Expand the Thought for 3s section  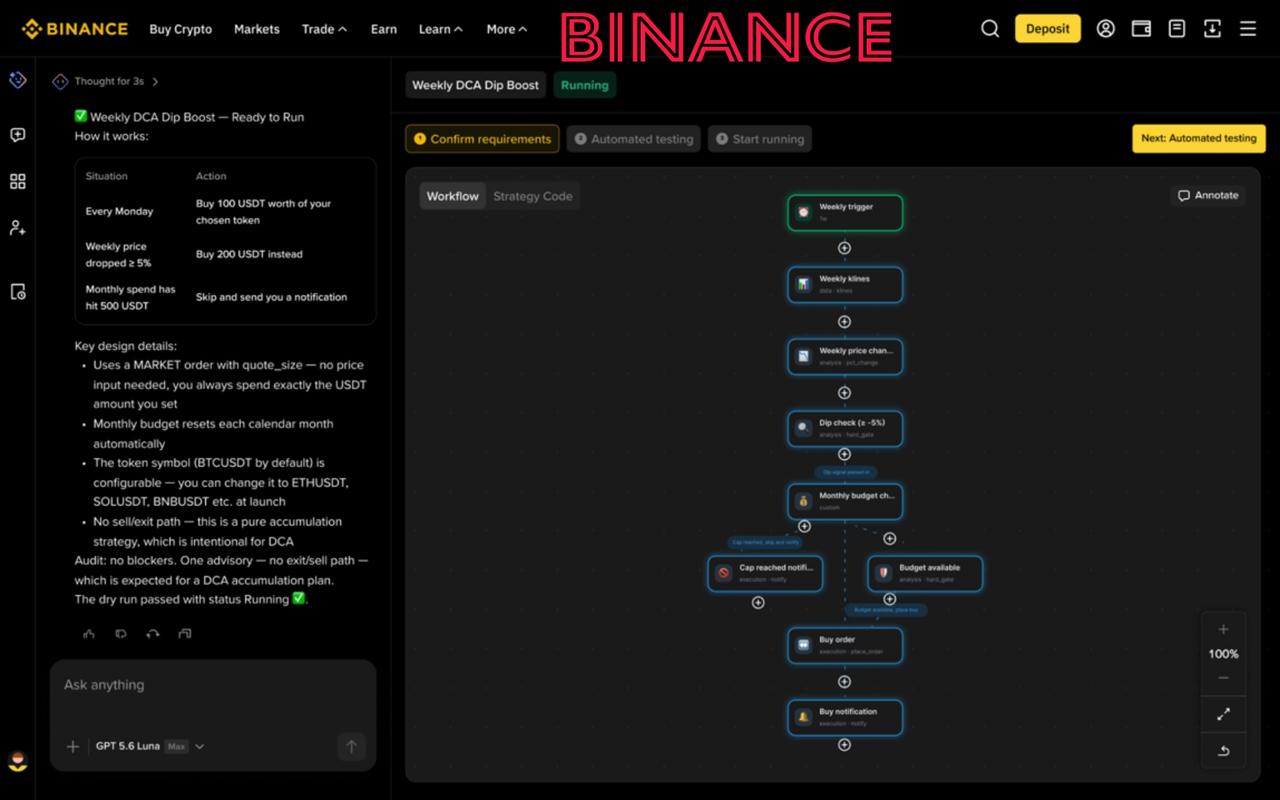pyautogui.click(x=105, y=81)
